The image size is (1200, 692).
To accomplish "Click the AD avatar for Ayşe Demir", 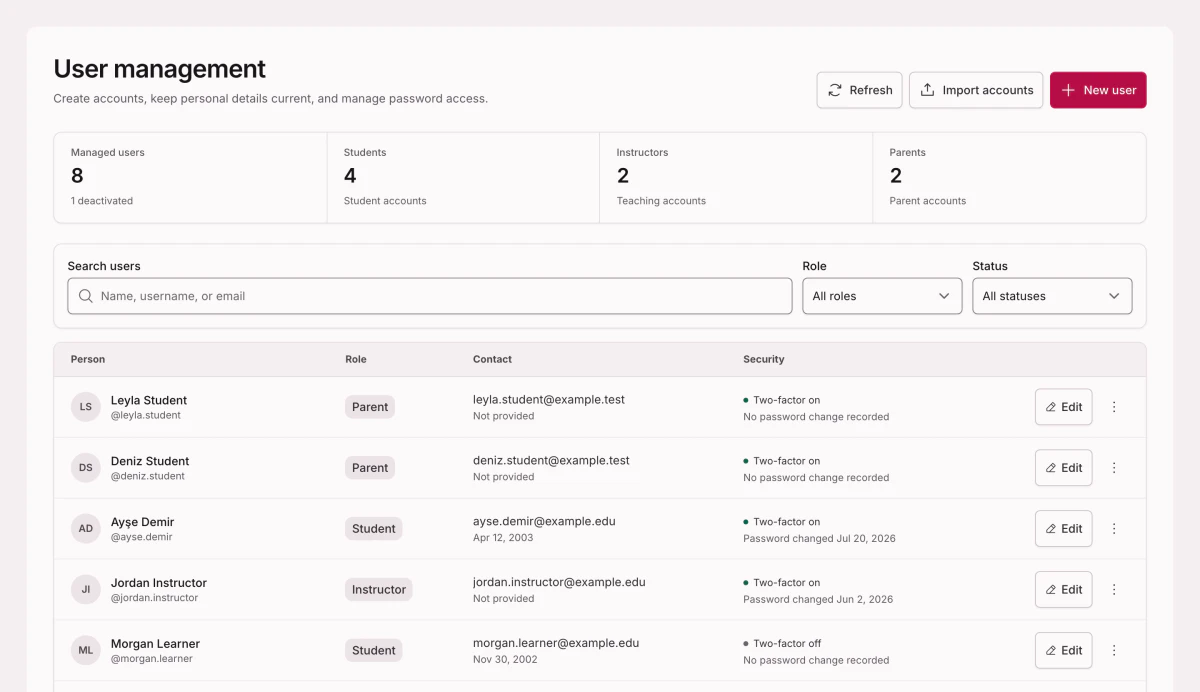I will click(x=86, y=529).
